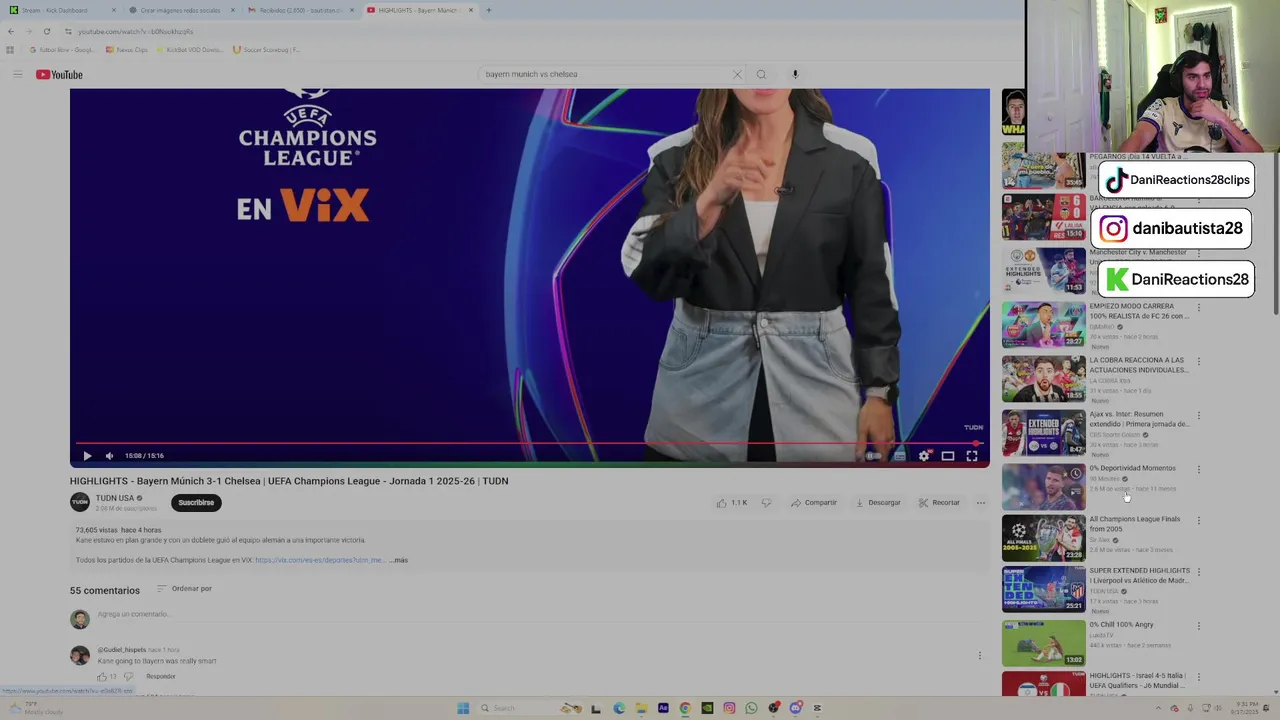Viewport: 1280px width, 720px height.
Task: Clip the video with Recortar
Action: tap(939, 503)
